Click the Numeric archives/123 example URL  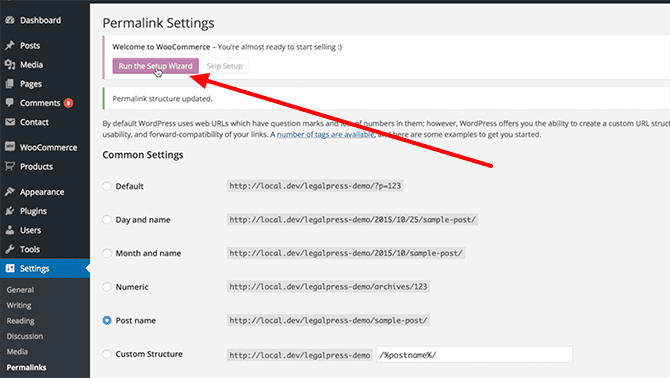pyautogui.click(x=328, y=287)
